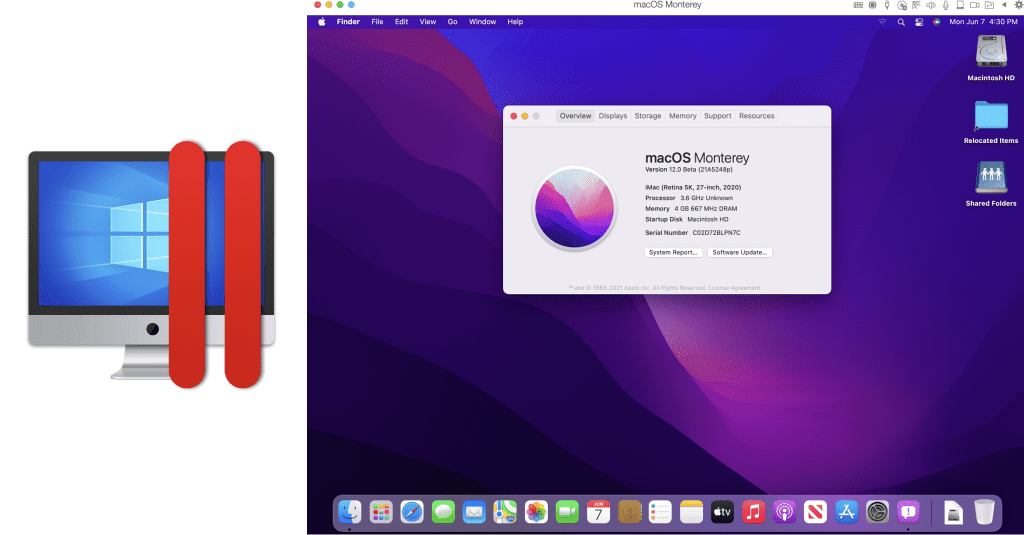1024x535 pixels.
Task: Click the date and time display
Action: click(x=983, y=22)
